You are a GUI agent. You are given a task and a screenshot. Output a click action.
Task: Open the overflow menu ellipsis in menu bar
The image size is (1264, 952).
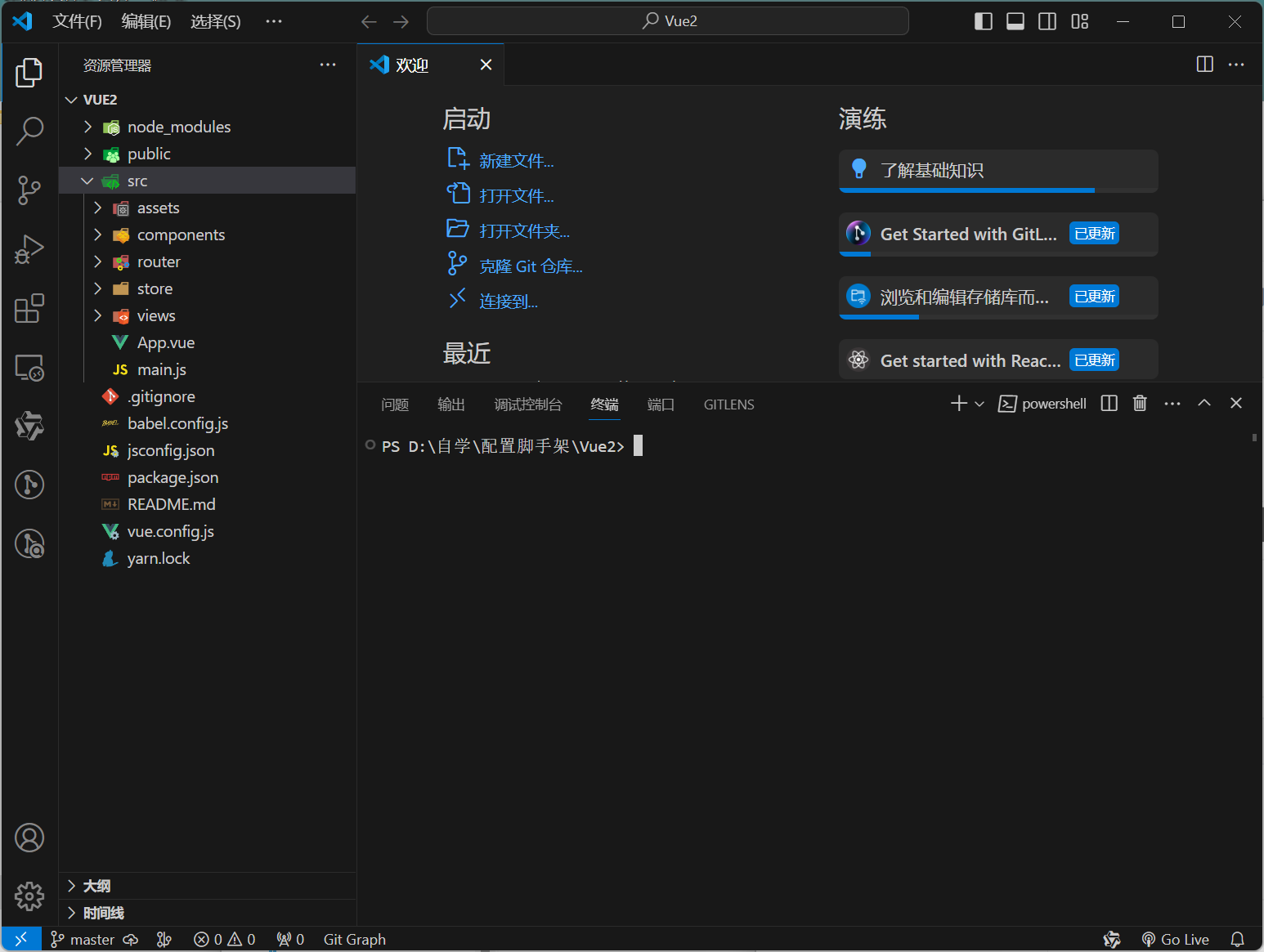(274, 21)
